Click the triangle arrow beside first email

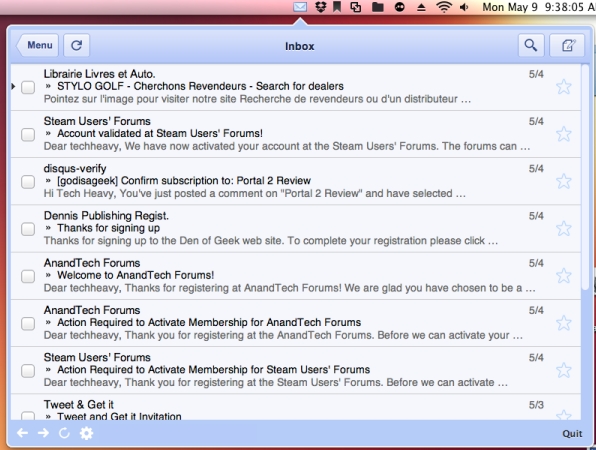tap(13, 87)
